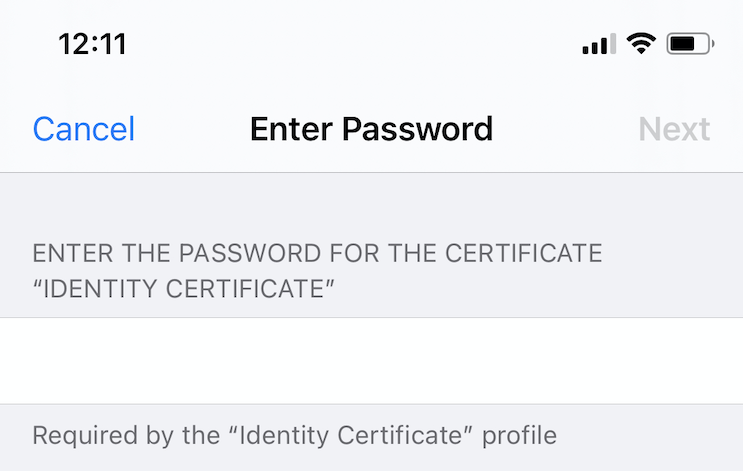Focus the empty certificate password field
The height and width of the screenshot is (471, 743).
click(372, 361)
